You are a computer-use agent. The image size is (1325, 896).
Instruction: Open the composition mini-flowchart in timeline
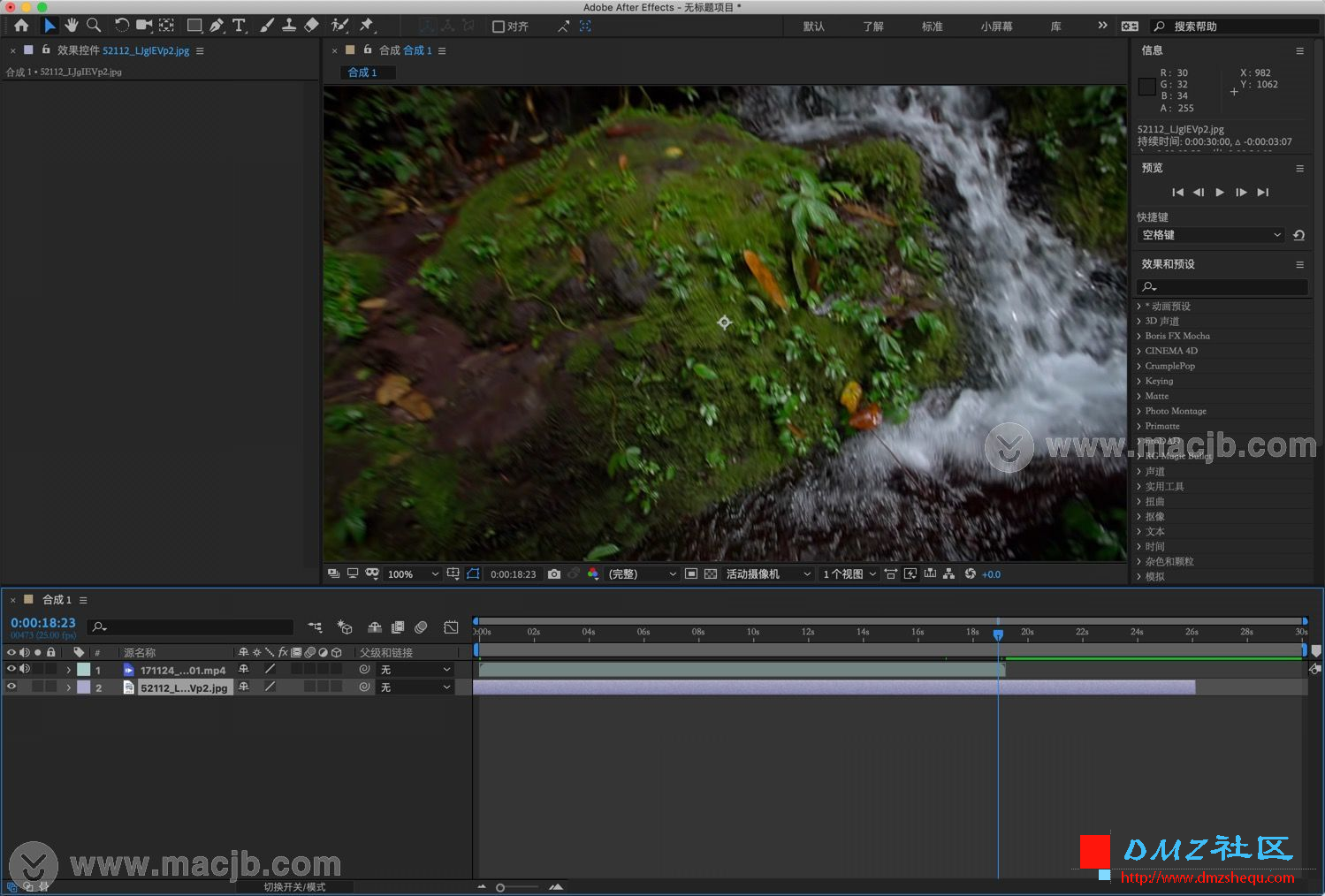315,627
